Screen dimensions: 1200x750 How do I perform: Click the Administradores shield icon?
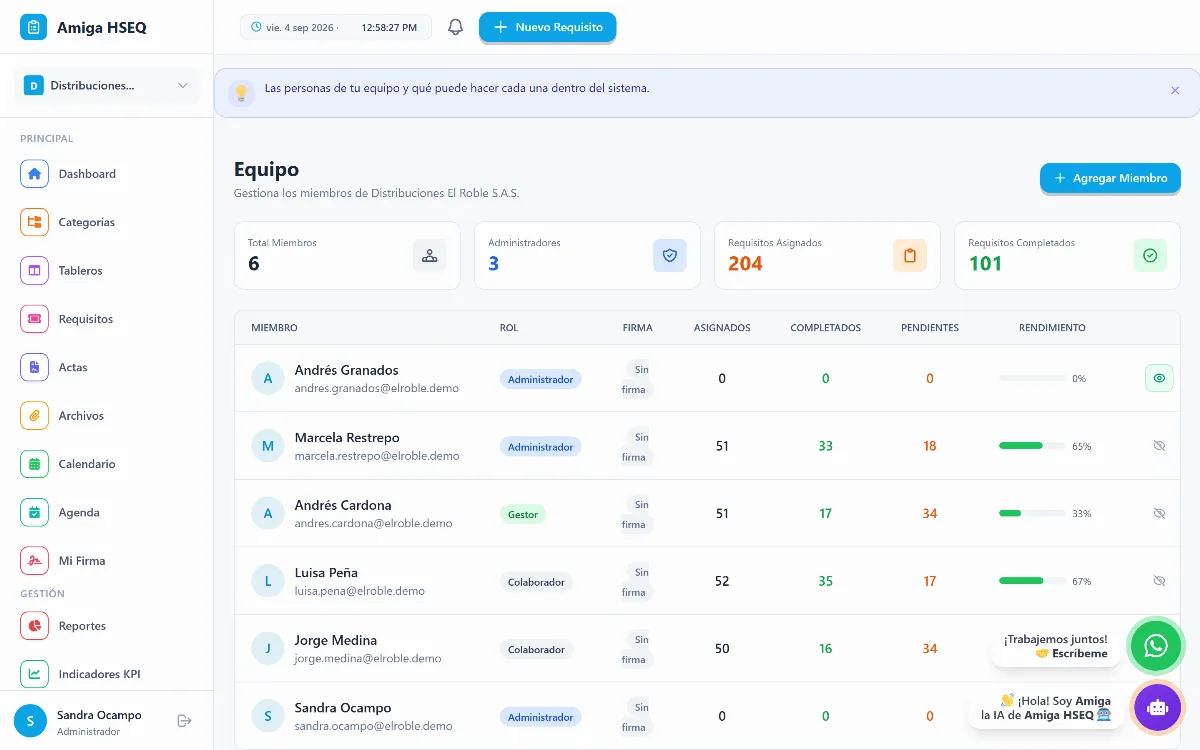pyautogui.click(x=670, y=255)
